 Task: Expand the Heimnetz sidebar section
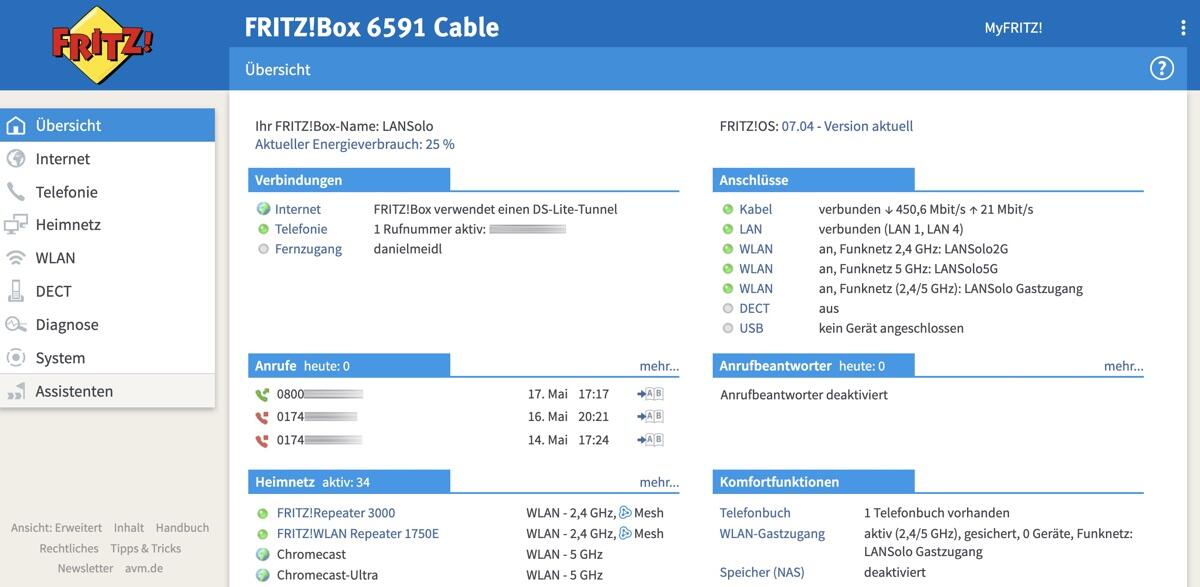point(68,225)
